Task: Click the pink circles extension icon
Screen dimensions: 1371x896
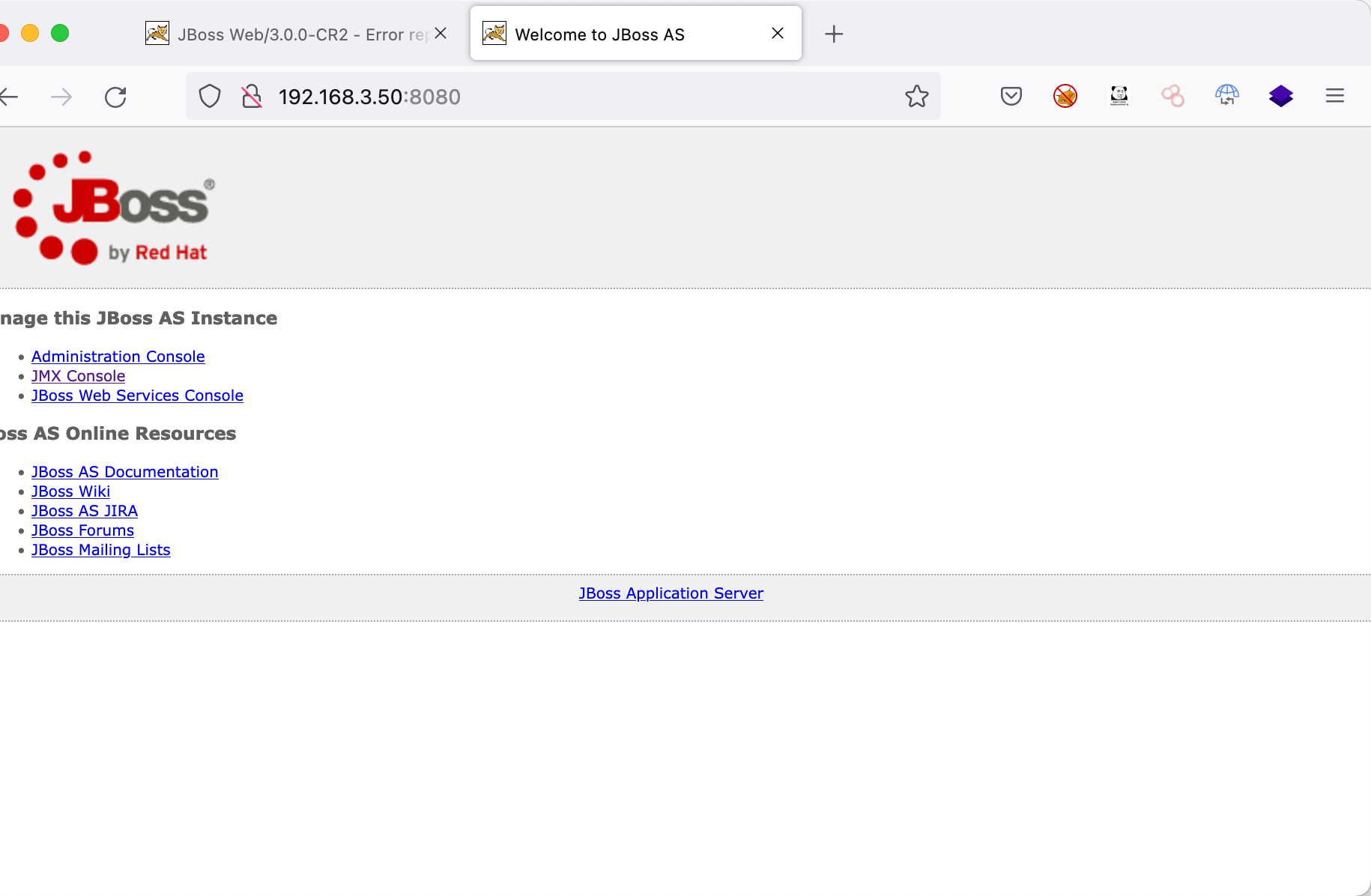Action: (x=1172, y=96)
